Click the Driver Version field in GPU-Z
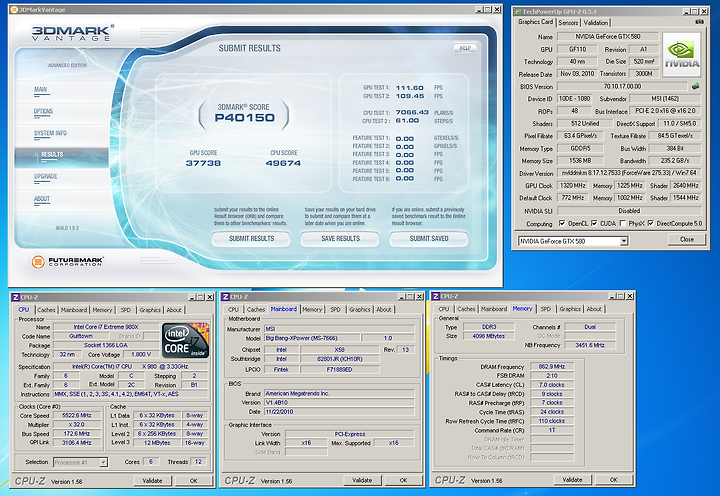 tap(629, 173)
